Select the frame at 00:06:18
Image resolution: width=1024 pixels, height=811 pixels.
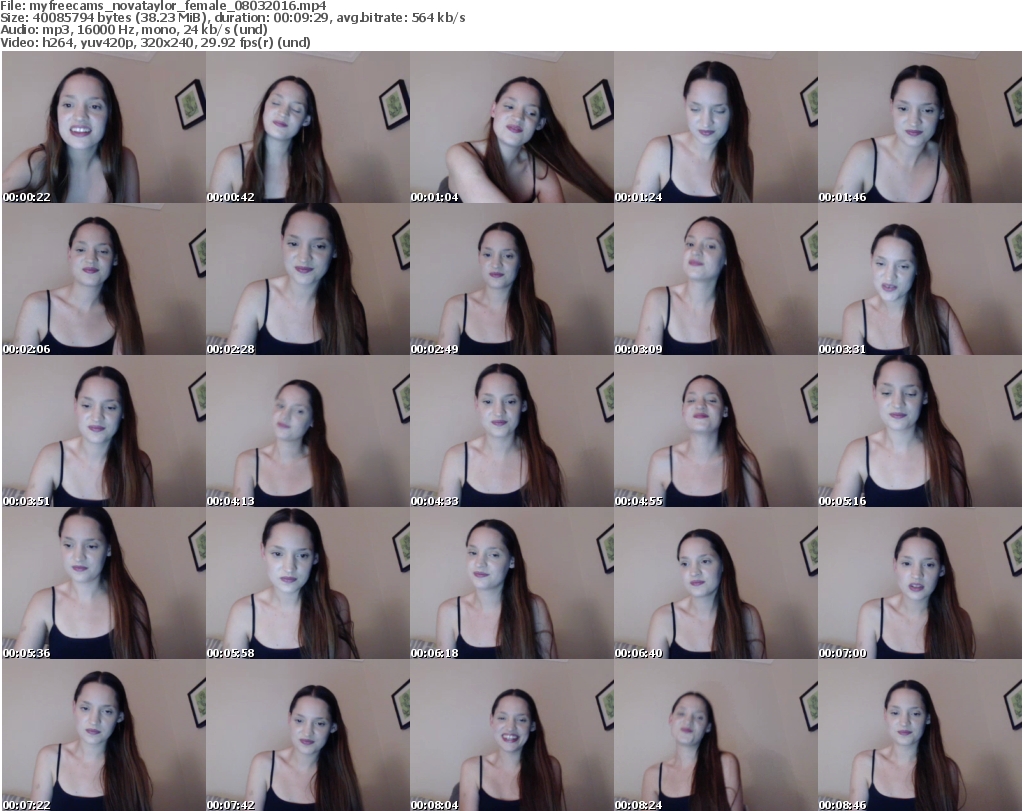[511, 584]
